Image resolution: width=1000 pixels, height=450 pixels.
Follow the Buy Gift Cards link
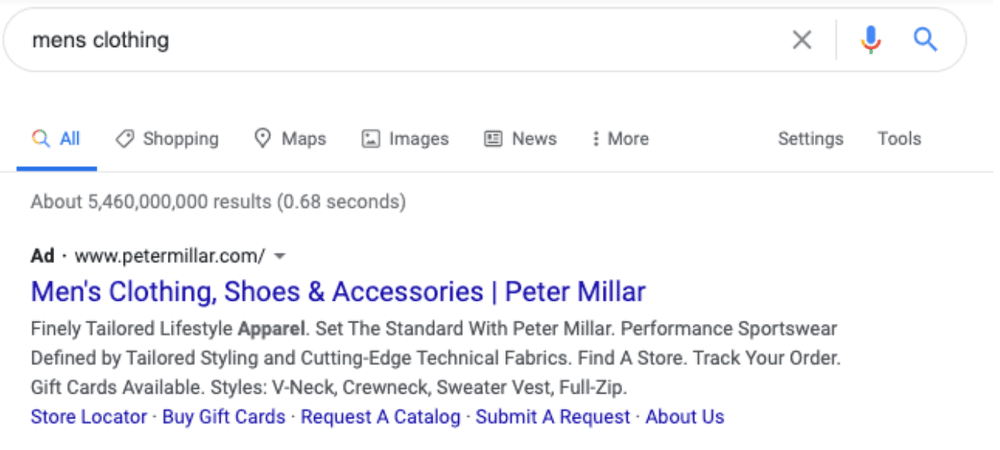point(224,417)
